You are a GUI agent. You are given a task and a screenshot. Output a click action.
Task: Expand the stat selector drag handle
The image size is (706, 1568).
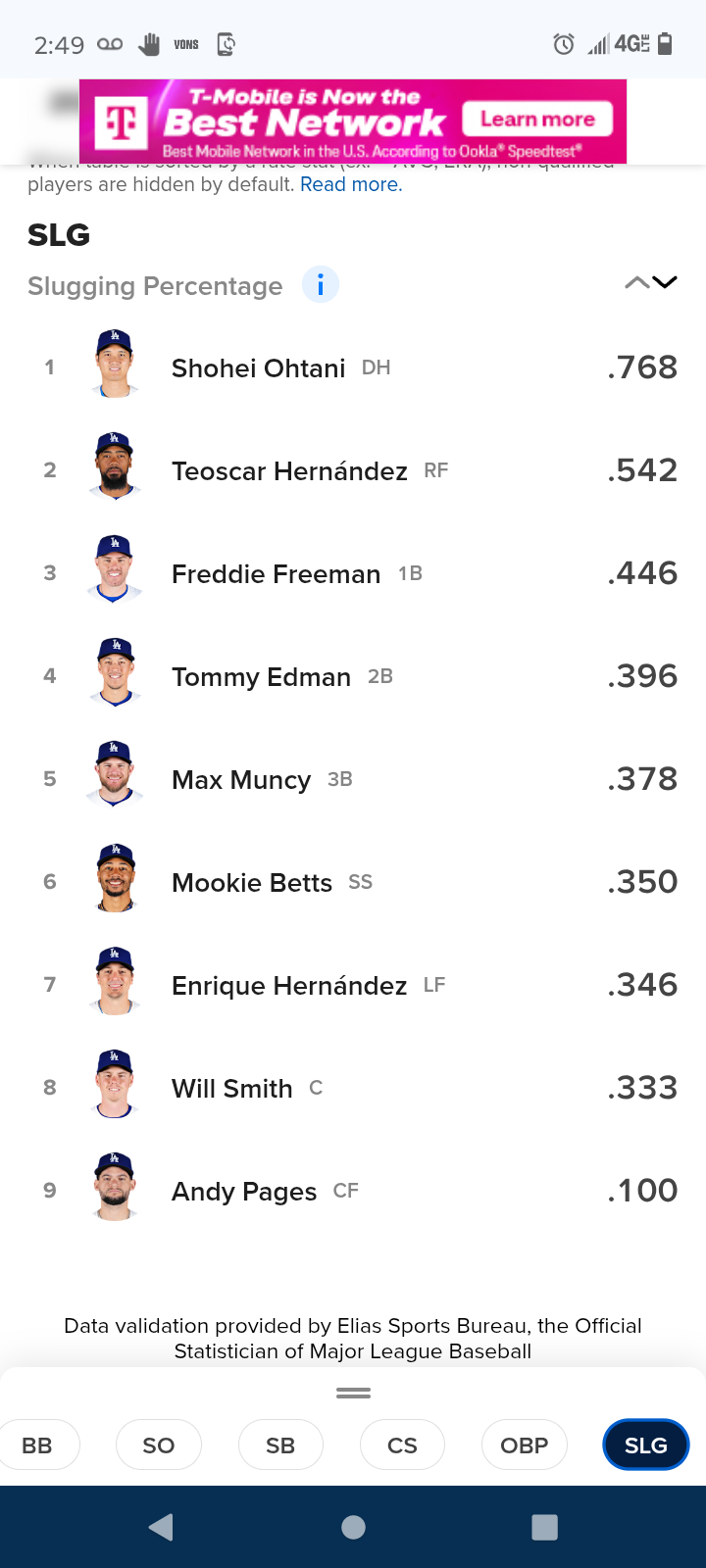[x=353, y=1393]
